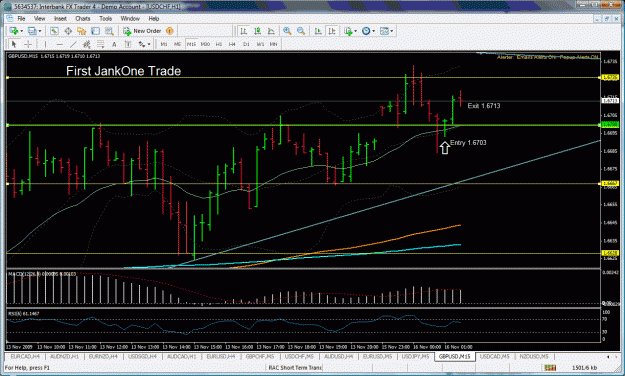Select the cursor arrow tool
The height and width of the screenshot is (376, 625).
(14, 44)
